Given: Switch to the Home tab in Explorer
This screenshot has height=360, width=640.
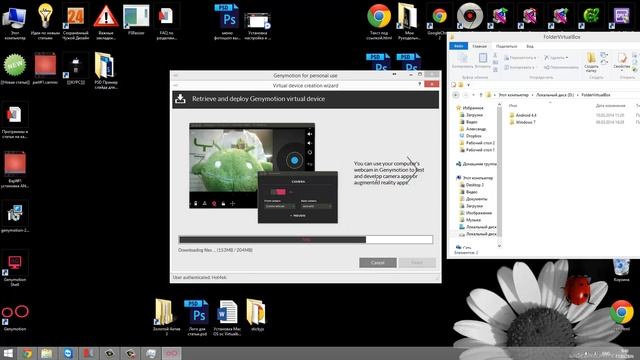Looking at the screenshot, I should point(480,46).
